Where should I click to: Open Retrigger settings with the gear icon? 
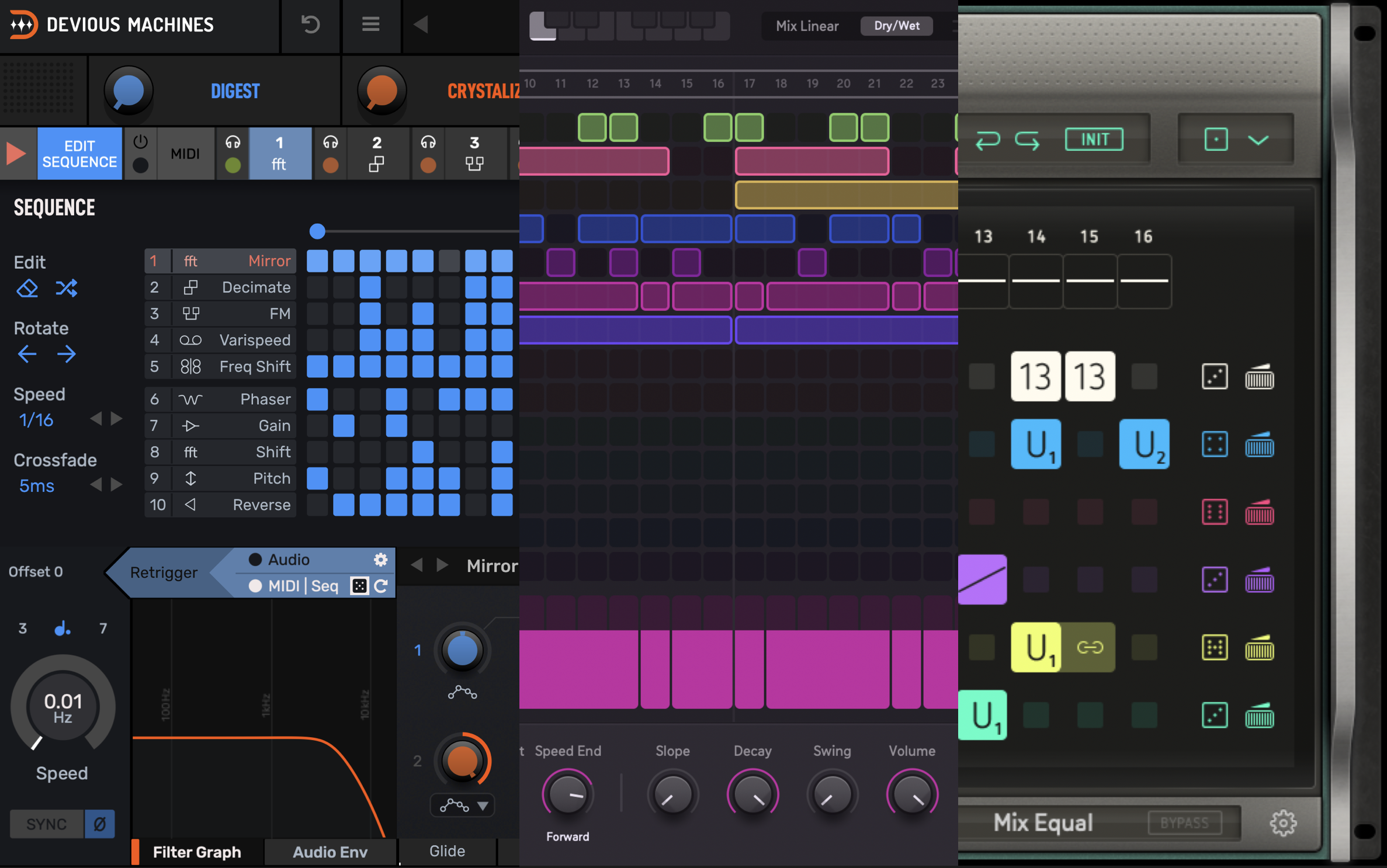point(380,560)
